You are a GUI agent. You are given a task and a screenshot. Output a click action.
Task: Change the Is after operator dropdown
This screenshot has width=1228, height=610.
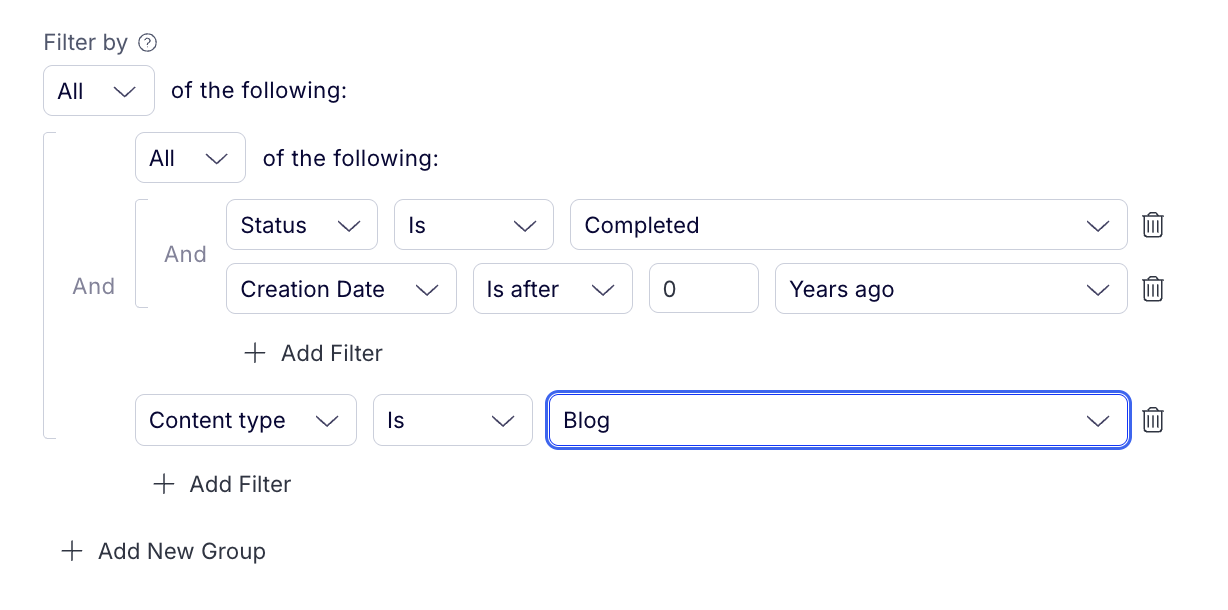552,289
